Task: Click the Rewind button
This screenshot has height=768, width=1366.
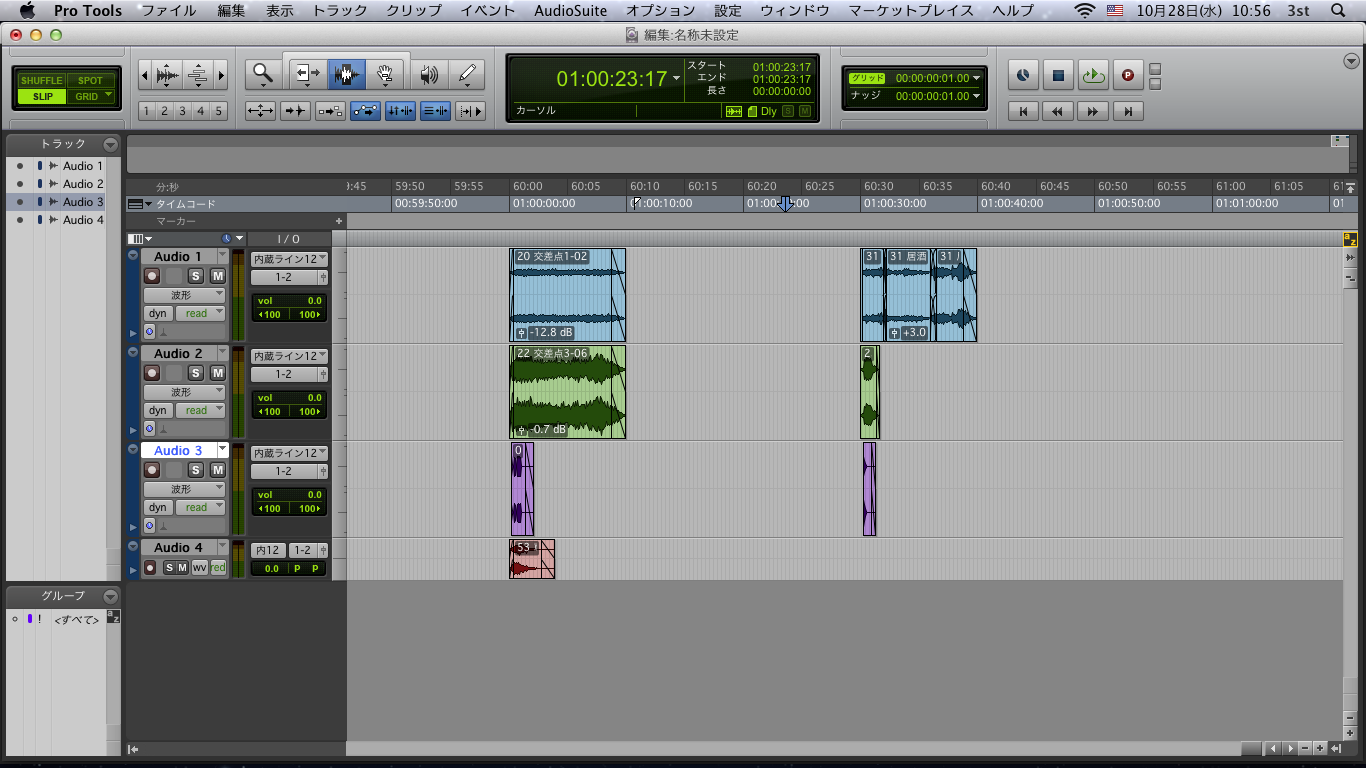Action: [x=1058, y=111]
